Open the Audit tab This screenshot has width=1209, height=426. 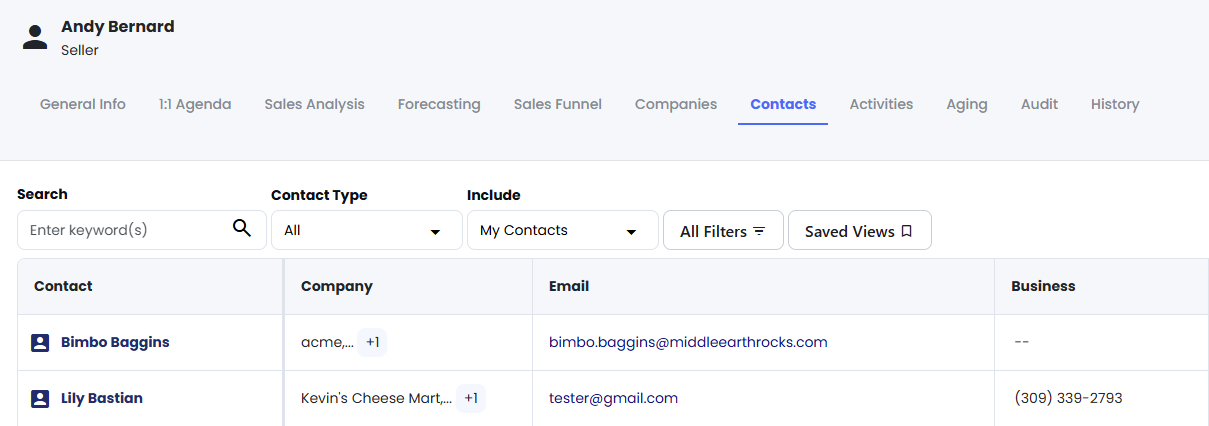[x=1039, y=104]
